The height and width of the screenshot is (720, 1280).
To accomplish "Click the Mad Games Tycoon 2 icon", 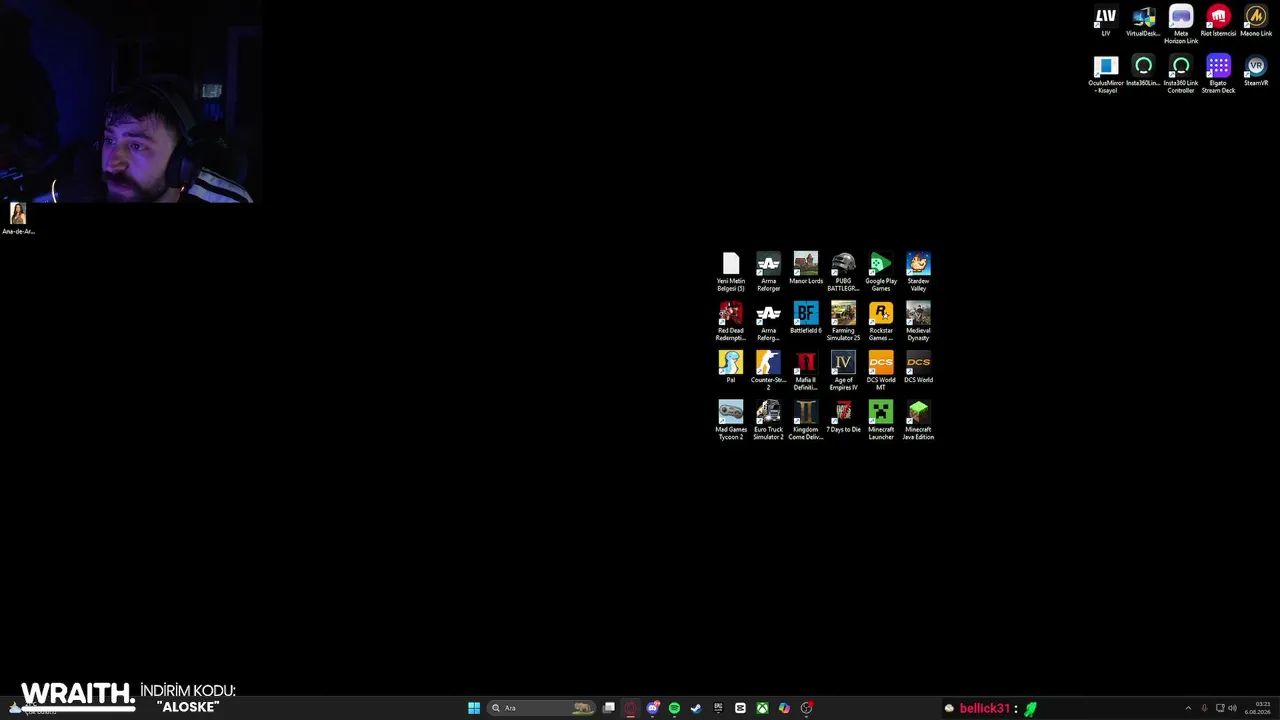I will tap(731, 420).
